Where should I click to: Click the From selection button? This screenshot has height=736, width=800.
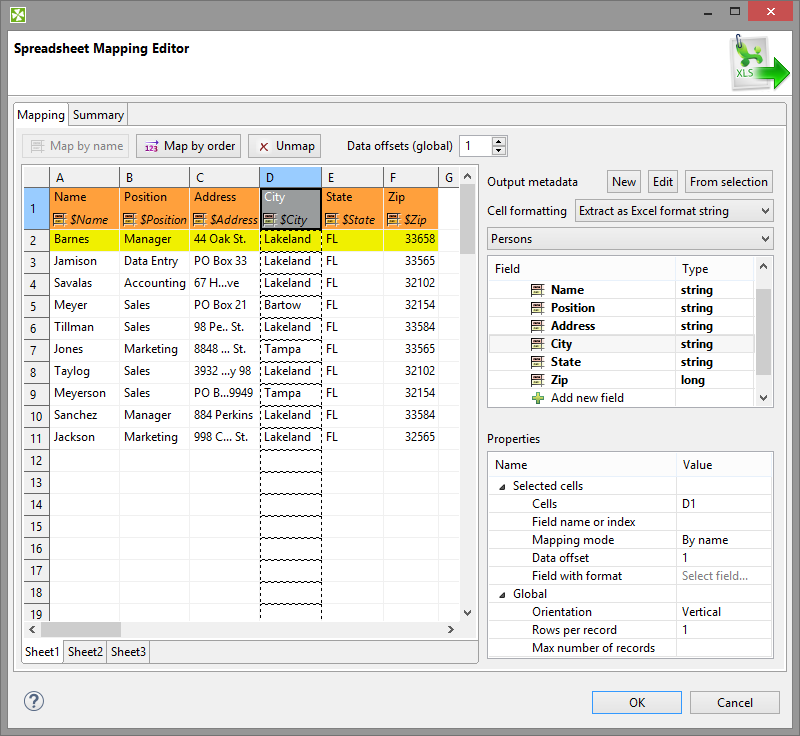(729, 181)
